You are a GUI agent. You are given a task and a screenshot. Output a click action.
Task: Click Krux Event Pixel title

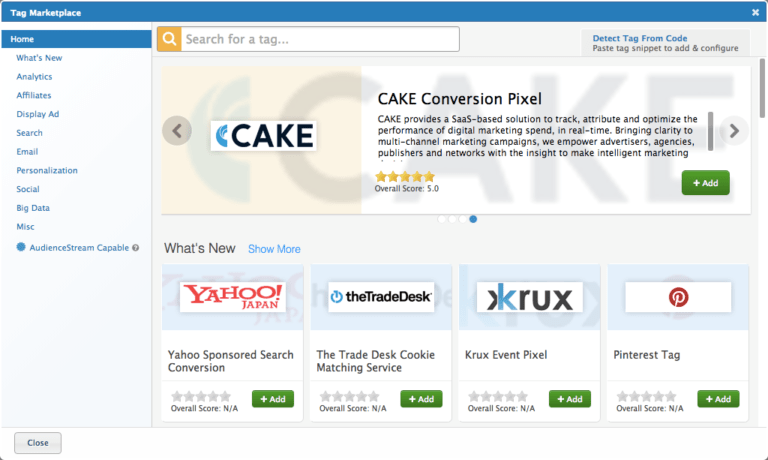pos(506,355)
